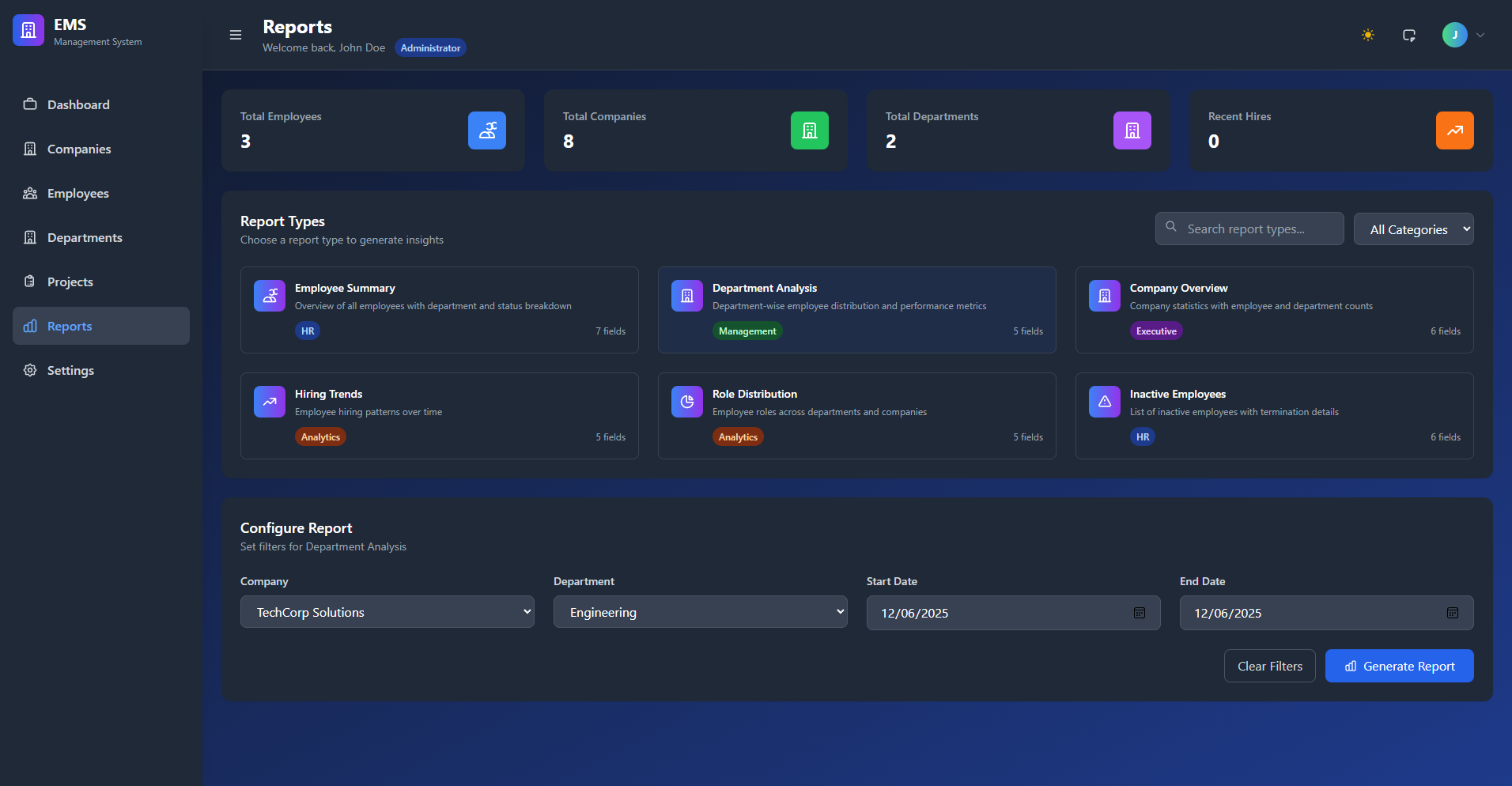Toggle the sidebar with the hamburger menu
Screen dimensions: 1512x786
click(x=235, y=35)
